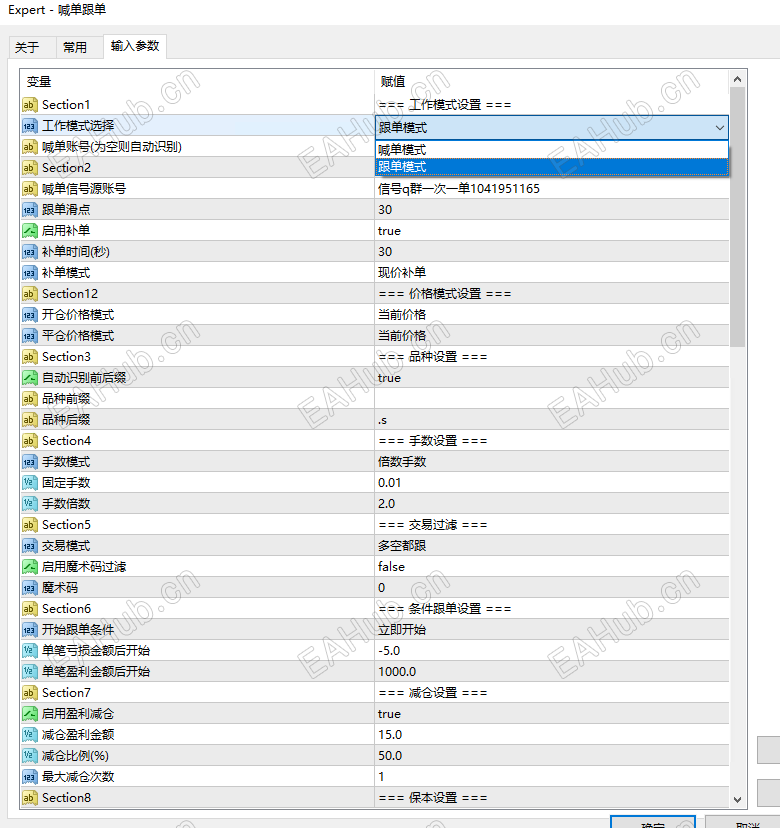
Task: Click the double icon beside 固定手数
Action: pyautogui.click(x=30, y=483)
